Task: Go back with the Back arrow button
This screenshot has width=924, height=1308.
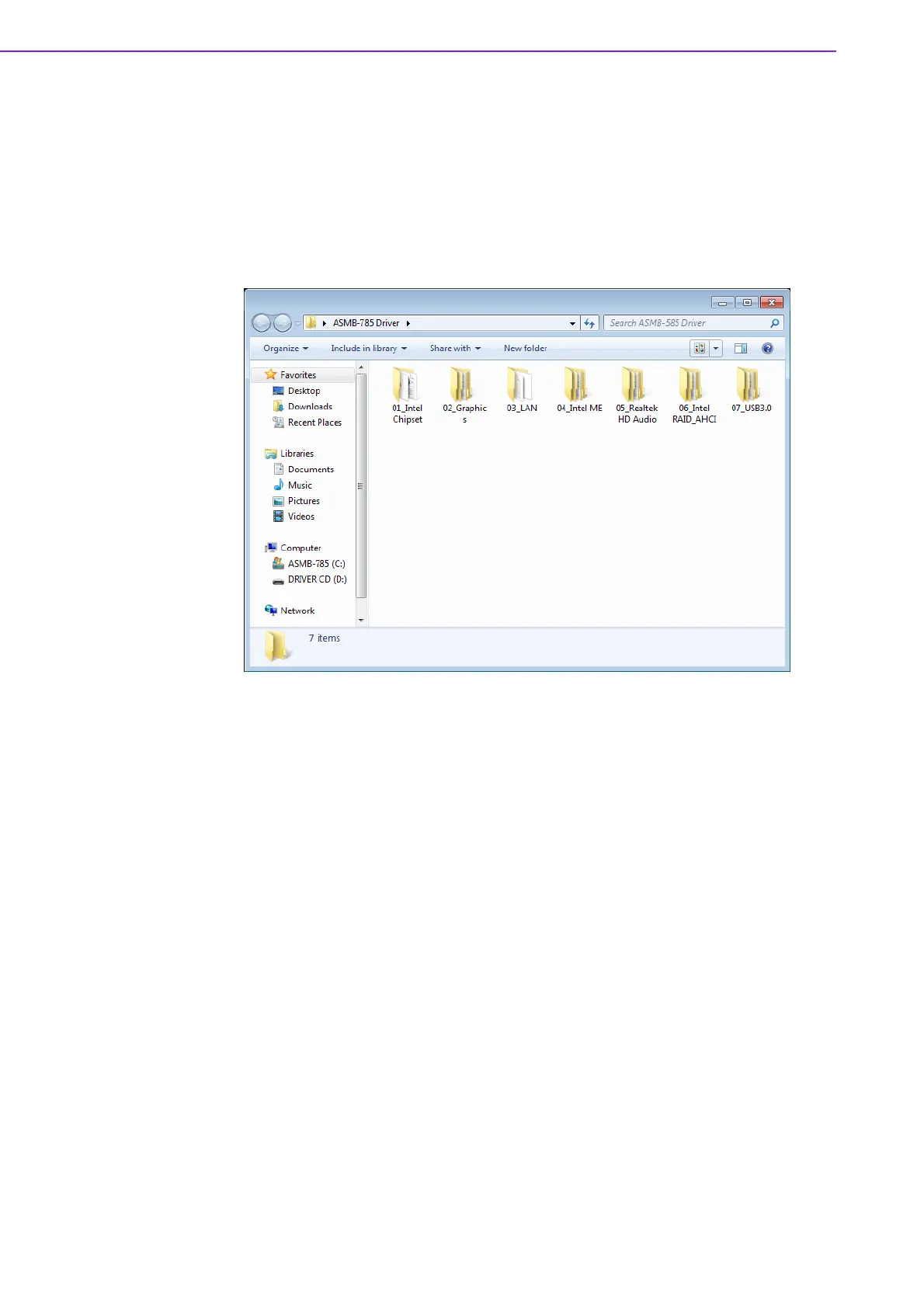Action: coord(262,322)
